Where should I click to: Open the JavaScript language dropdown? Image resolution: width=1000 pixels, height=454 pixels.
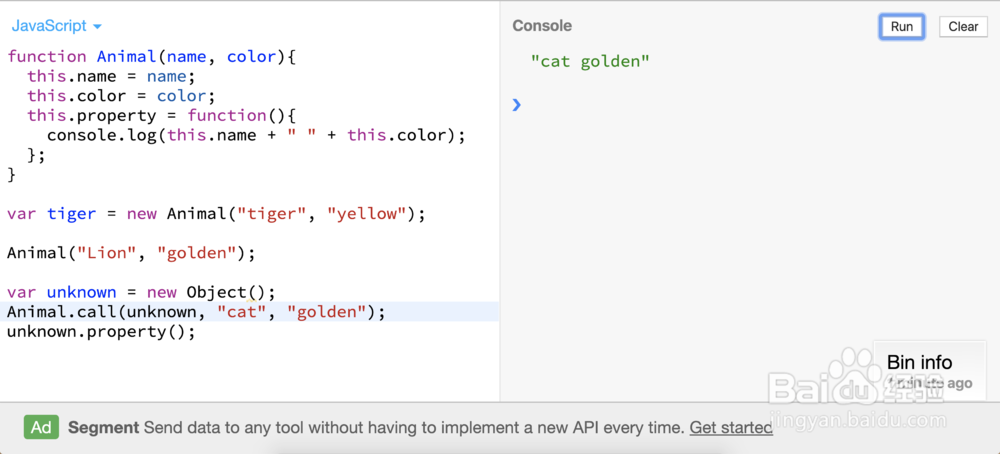click(x=57, y=26)
